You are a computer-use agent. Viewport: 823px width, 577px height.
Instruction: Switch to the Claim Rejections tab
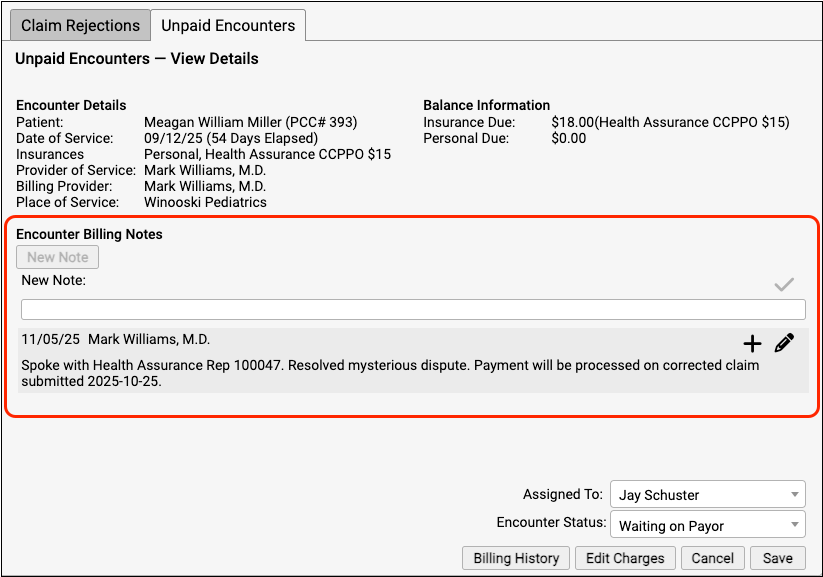[81, 25]
